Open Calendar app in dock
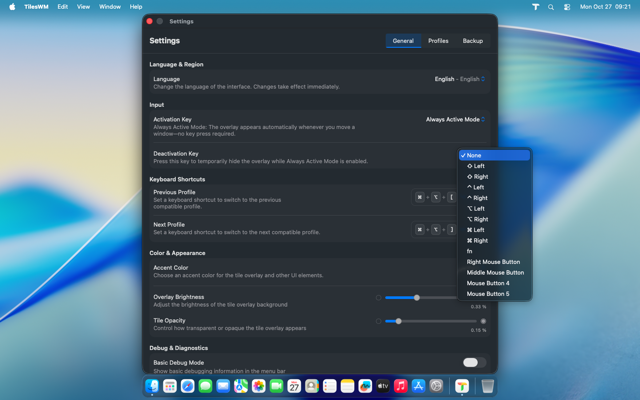The height and width of the screenshot is (400, 640). 294,386
